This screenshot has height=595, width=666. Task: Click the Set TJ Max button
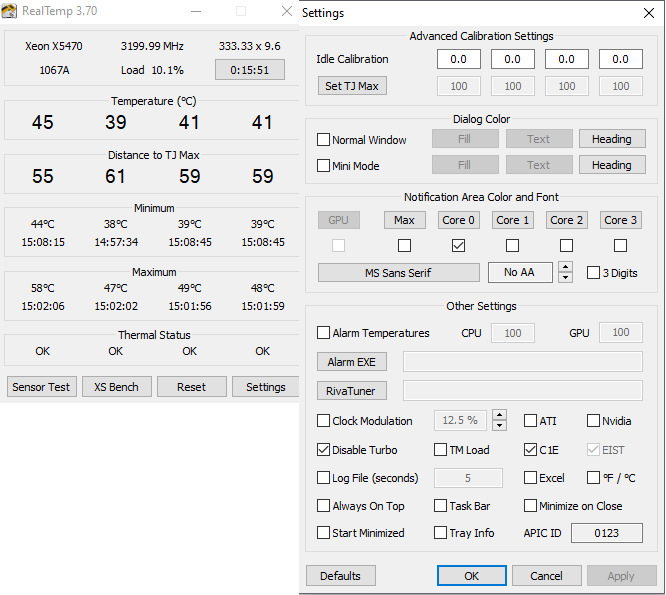[351, 86]
